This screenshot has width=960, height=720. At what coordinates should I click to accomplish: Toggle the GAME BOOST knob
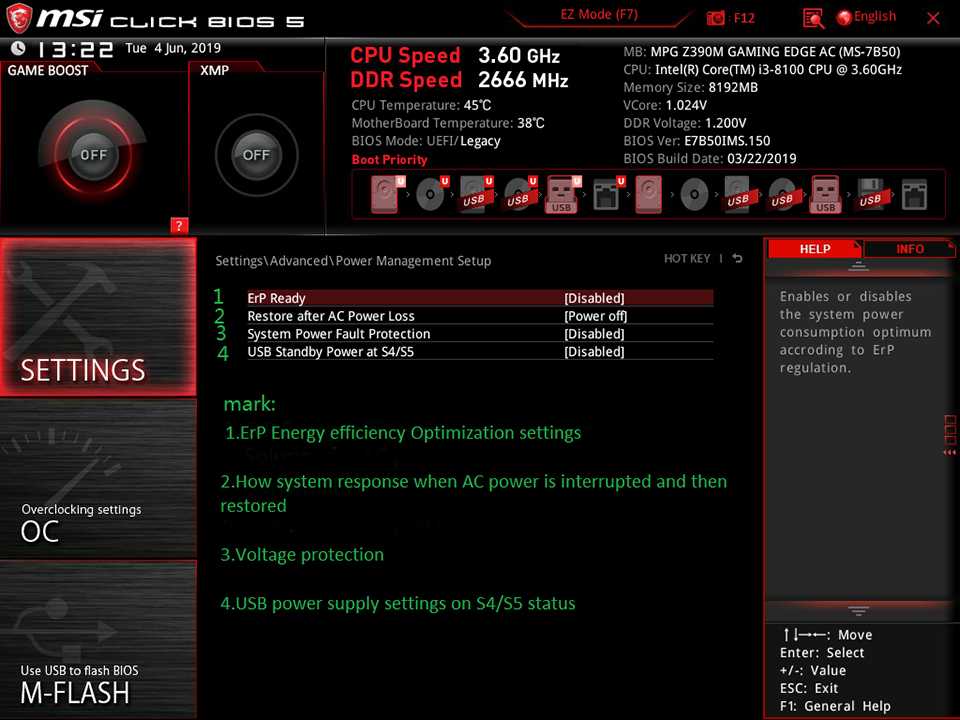coord(93,155)
